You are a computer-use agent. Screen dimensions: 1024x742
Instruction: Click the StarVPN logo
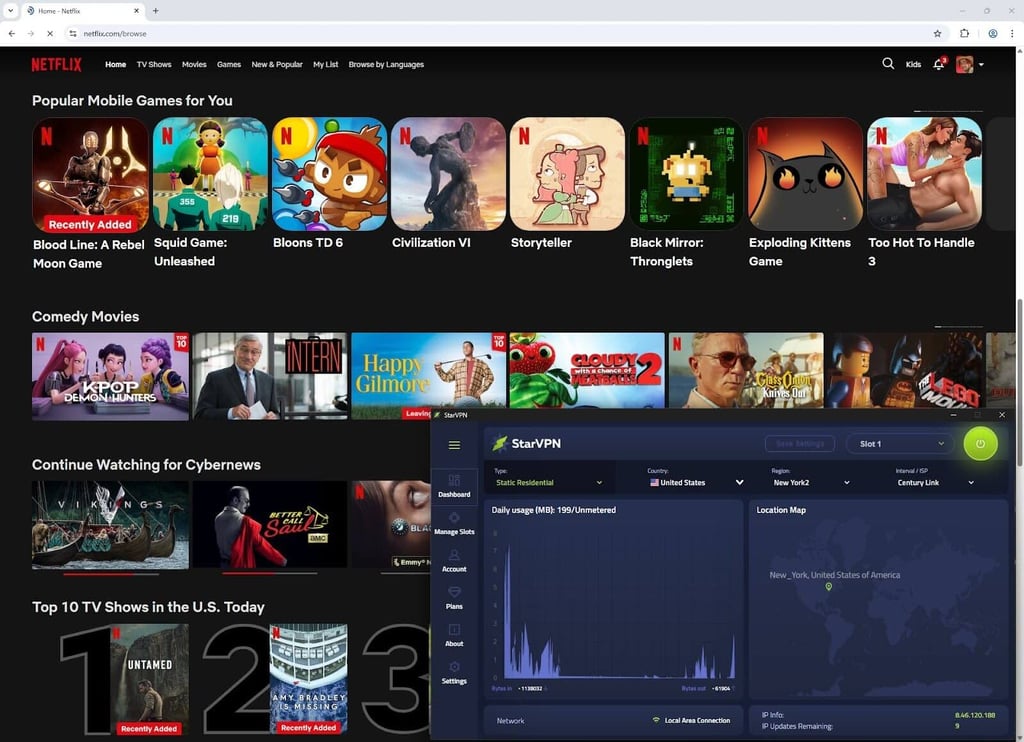click(526, 444)
